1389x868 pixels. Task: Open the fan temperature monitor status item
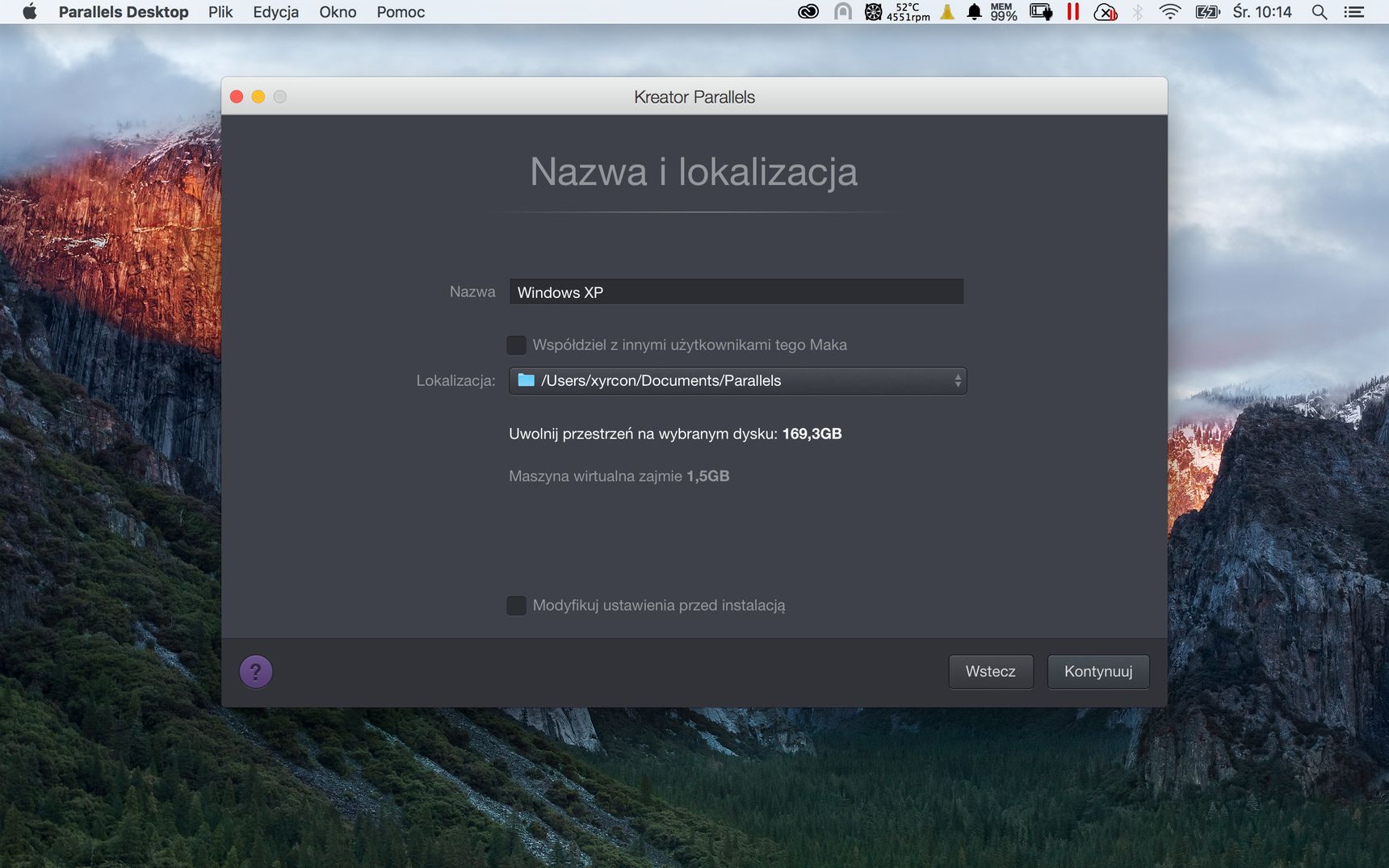click(x=897, y=11)
